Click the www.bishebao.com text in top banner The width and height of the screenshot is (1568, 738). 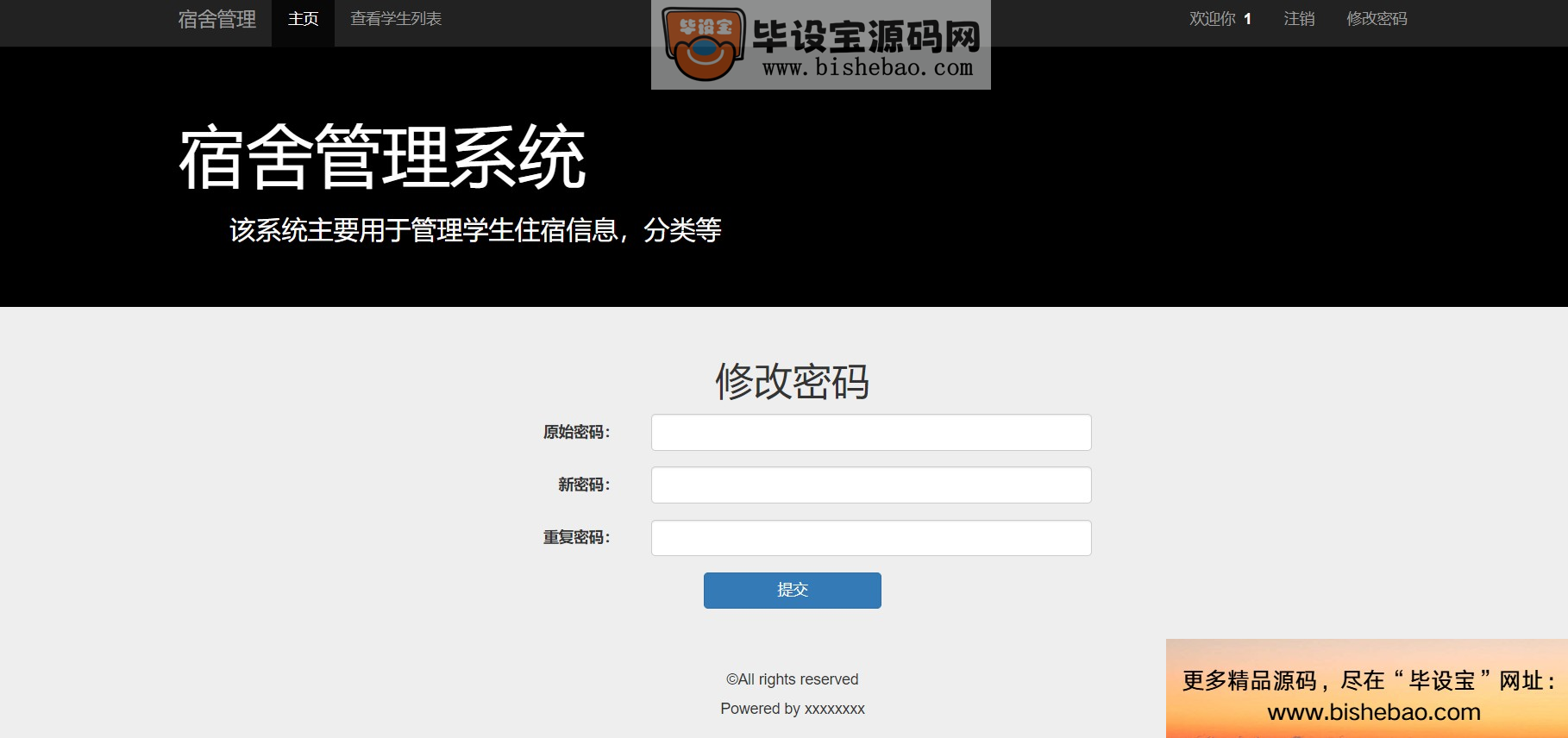[x=868, y=68]
